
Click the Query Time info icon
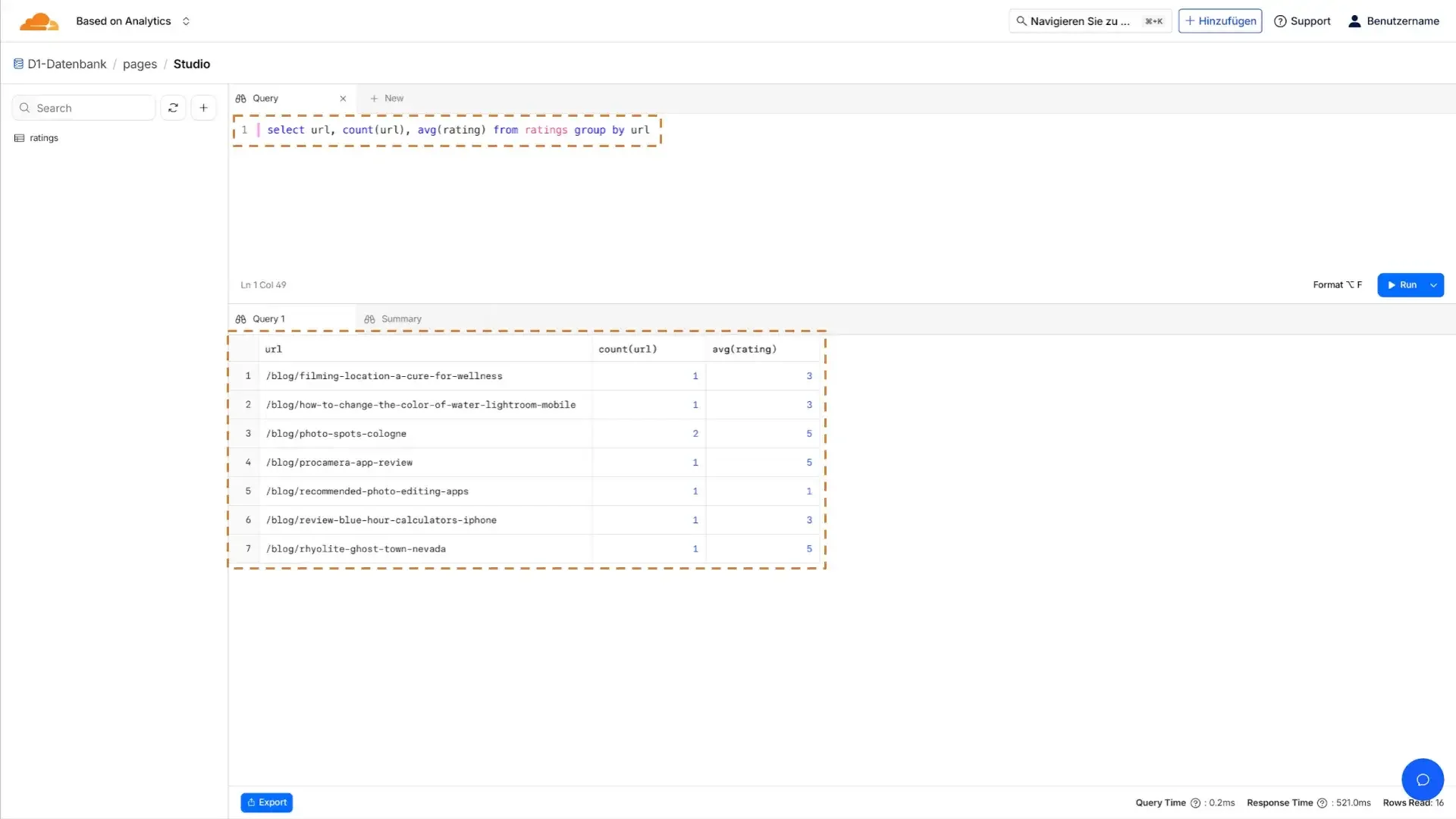point(1195,803)
